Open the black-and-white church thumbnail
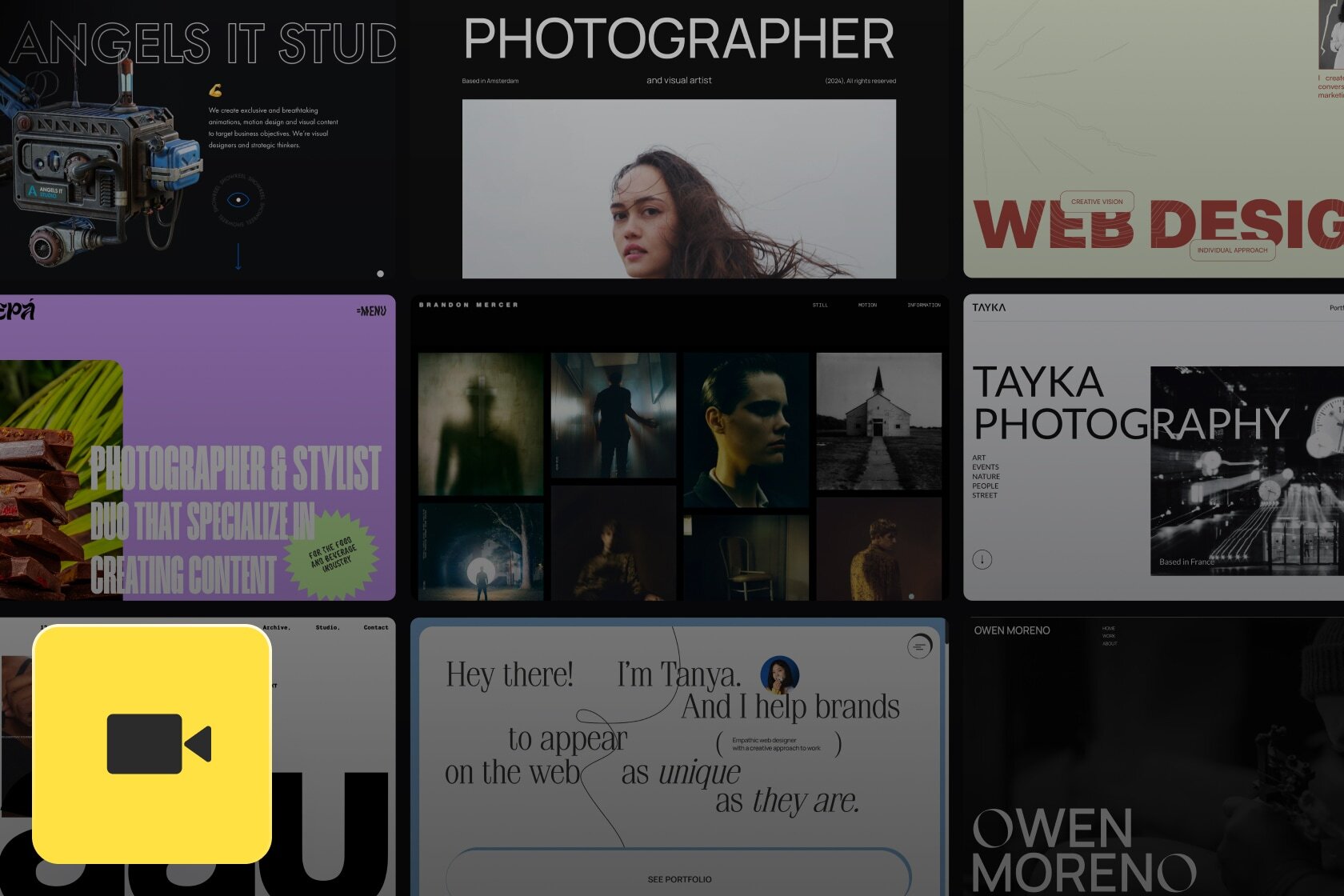Image resolution: width=1344 pixels, height=896 pixels. [x=878, y=421]
